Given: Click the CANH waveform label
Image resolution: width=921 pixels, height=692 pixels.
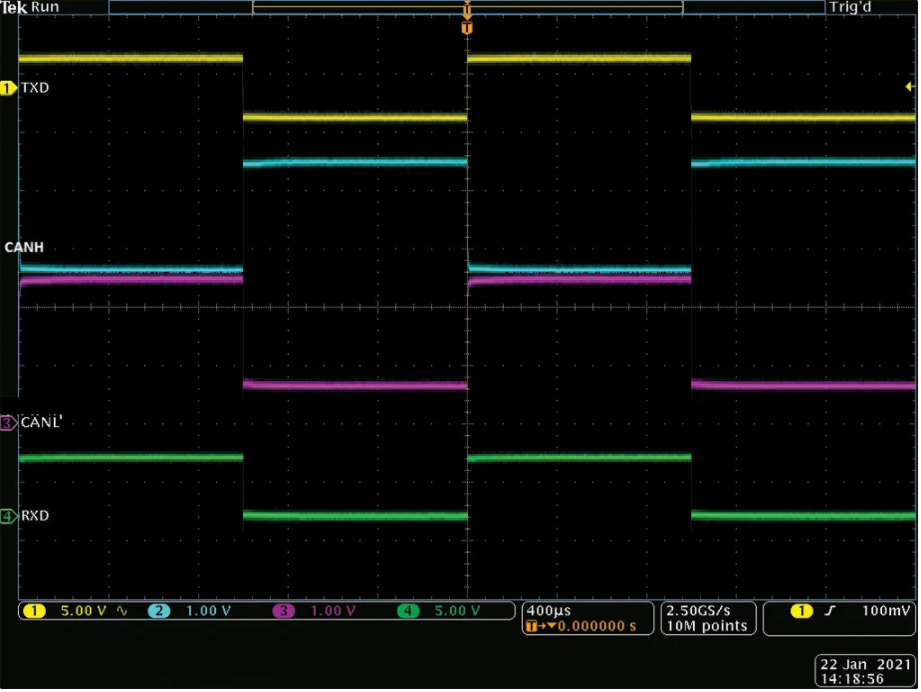Looking at the screenshot, I should coord(24,247).
